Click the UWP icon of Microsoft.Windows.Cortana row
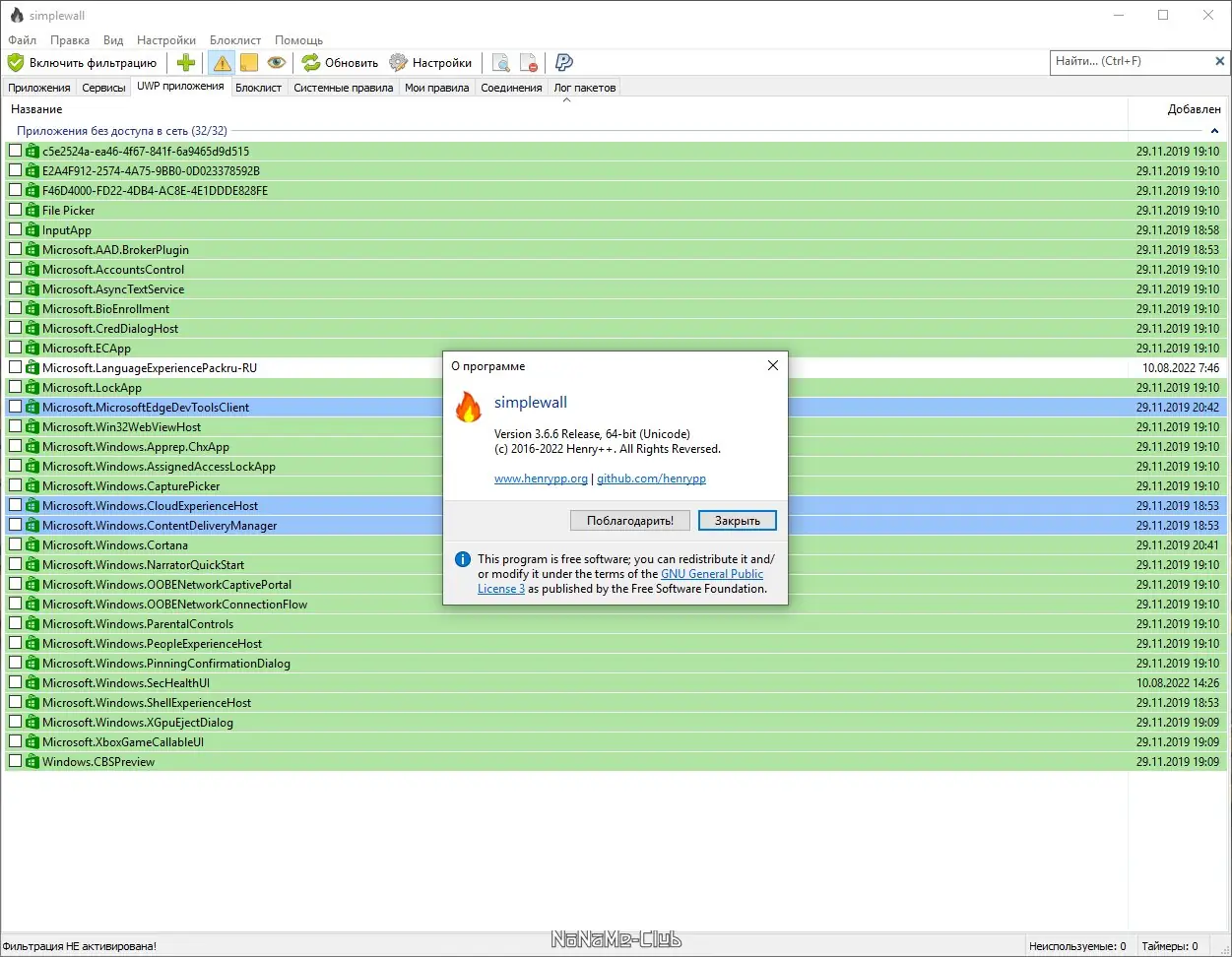 tap(32, 545)
